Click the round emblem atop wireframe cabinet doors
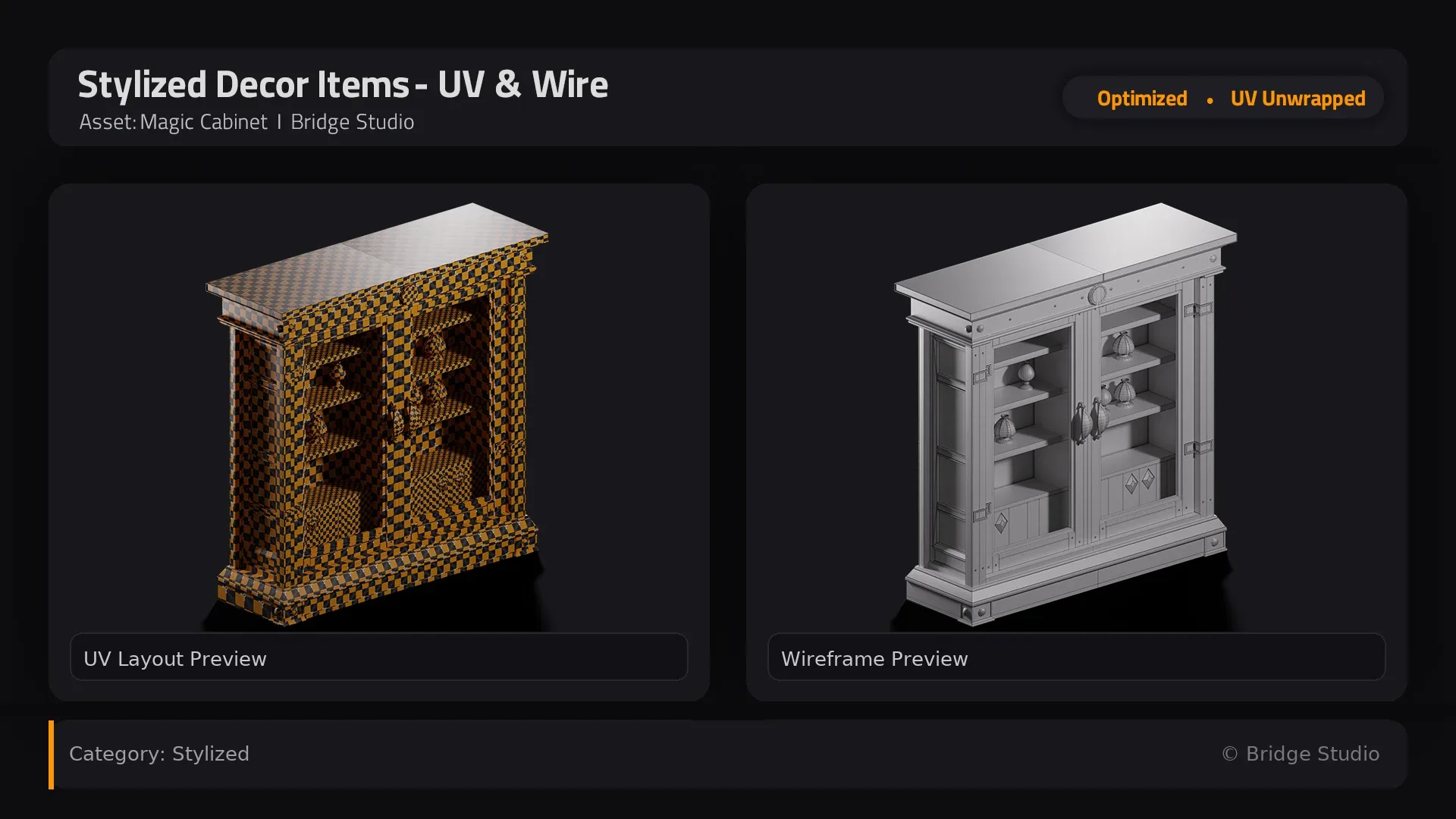This screenshot has height=819, width=1456. click(x=1097, y=295)
